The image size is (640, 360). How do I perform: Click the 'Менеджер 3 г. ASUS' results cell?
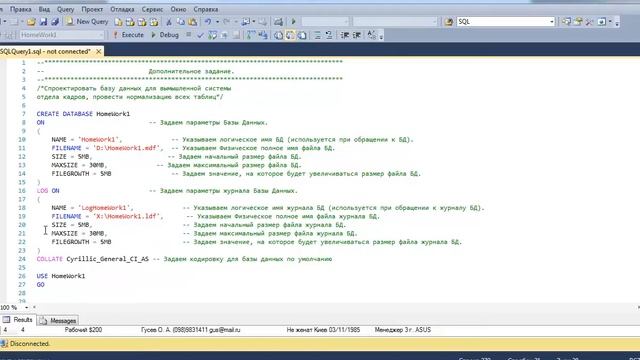click(x=402, y=330)
